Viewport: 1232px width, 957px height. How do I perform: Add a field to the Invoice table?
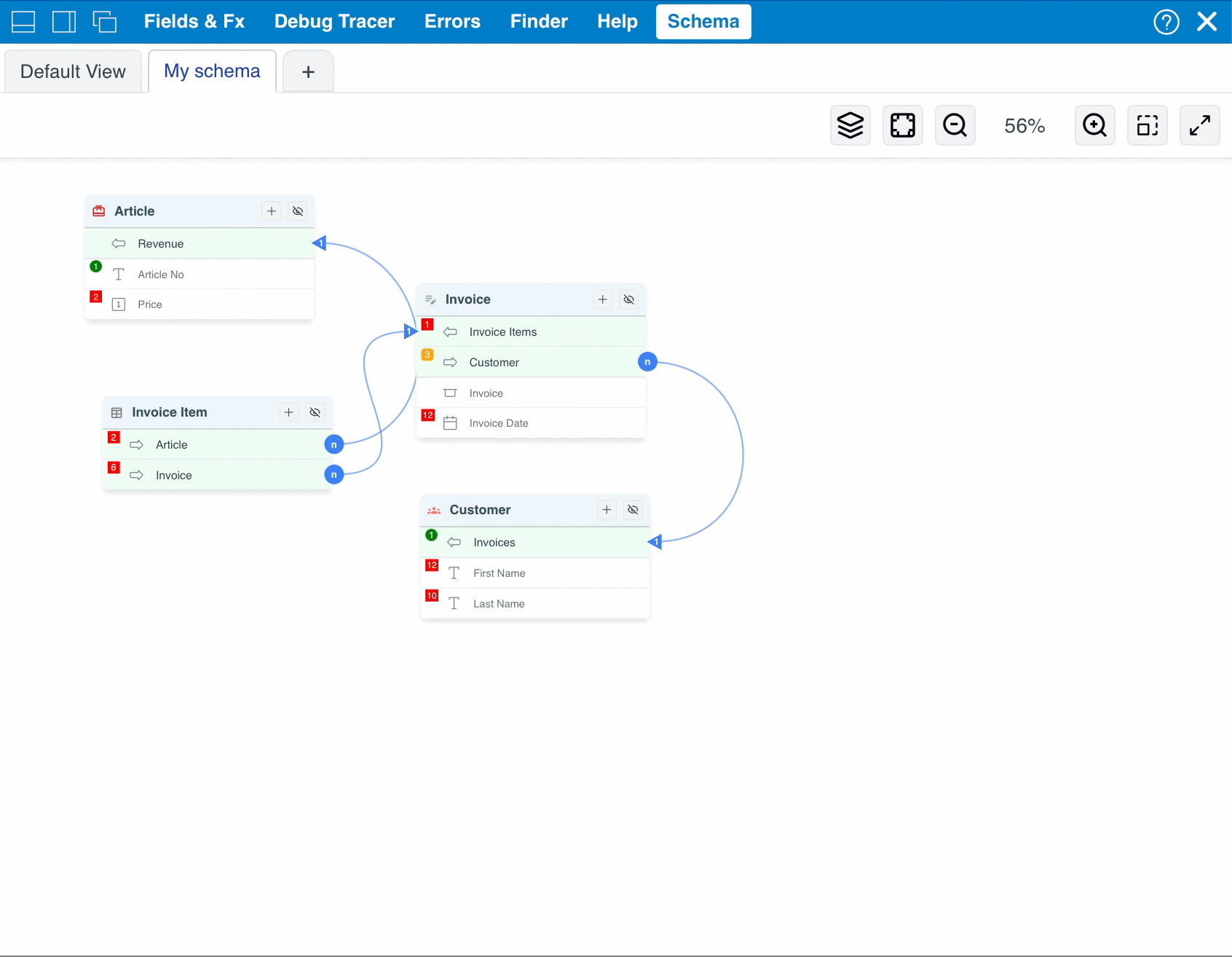point(603,299)
